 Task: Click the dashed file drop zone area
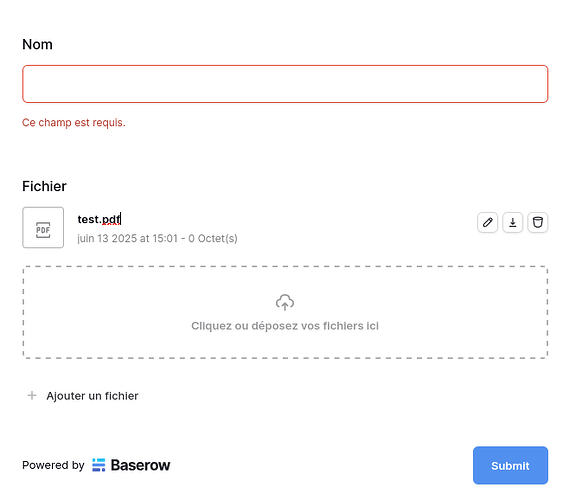[285, 312]
